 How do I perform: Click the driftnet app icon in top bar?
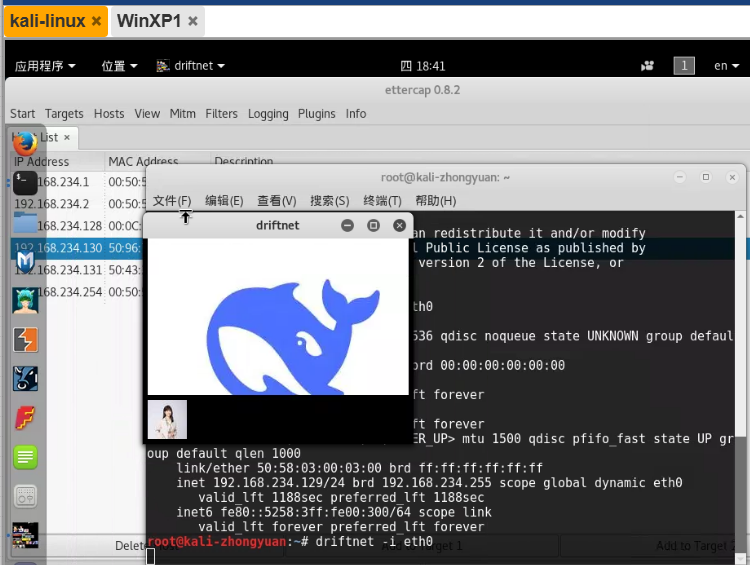point(163,66)
